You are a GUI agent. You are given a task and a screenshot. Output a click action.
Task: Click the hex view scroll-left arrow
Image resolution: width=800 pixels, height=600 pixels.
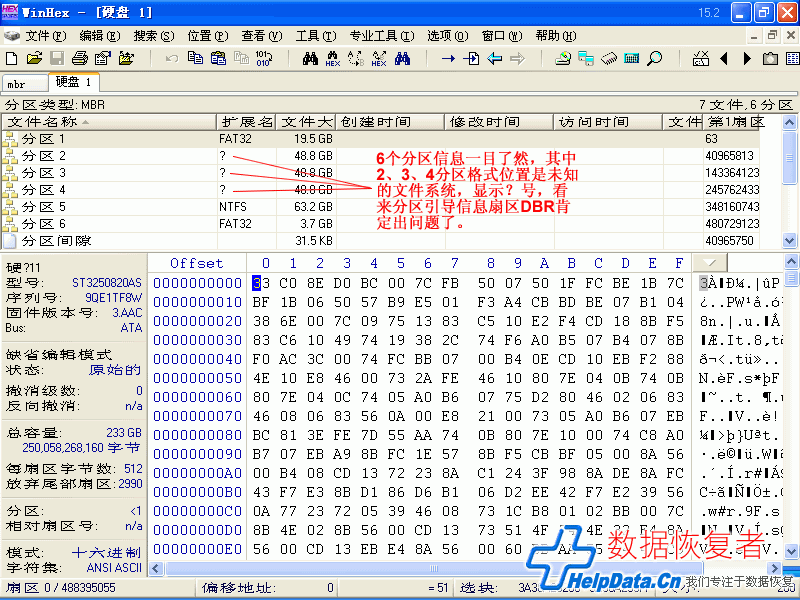(x=155, y=568)
